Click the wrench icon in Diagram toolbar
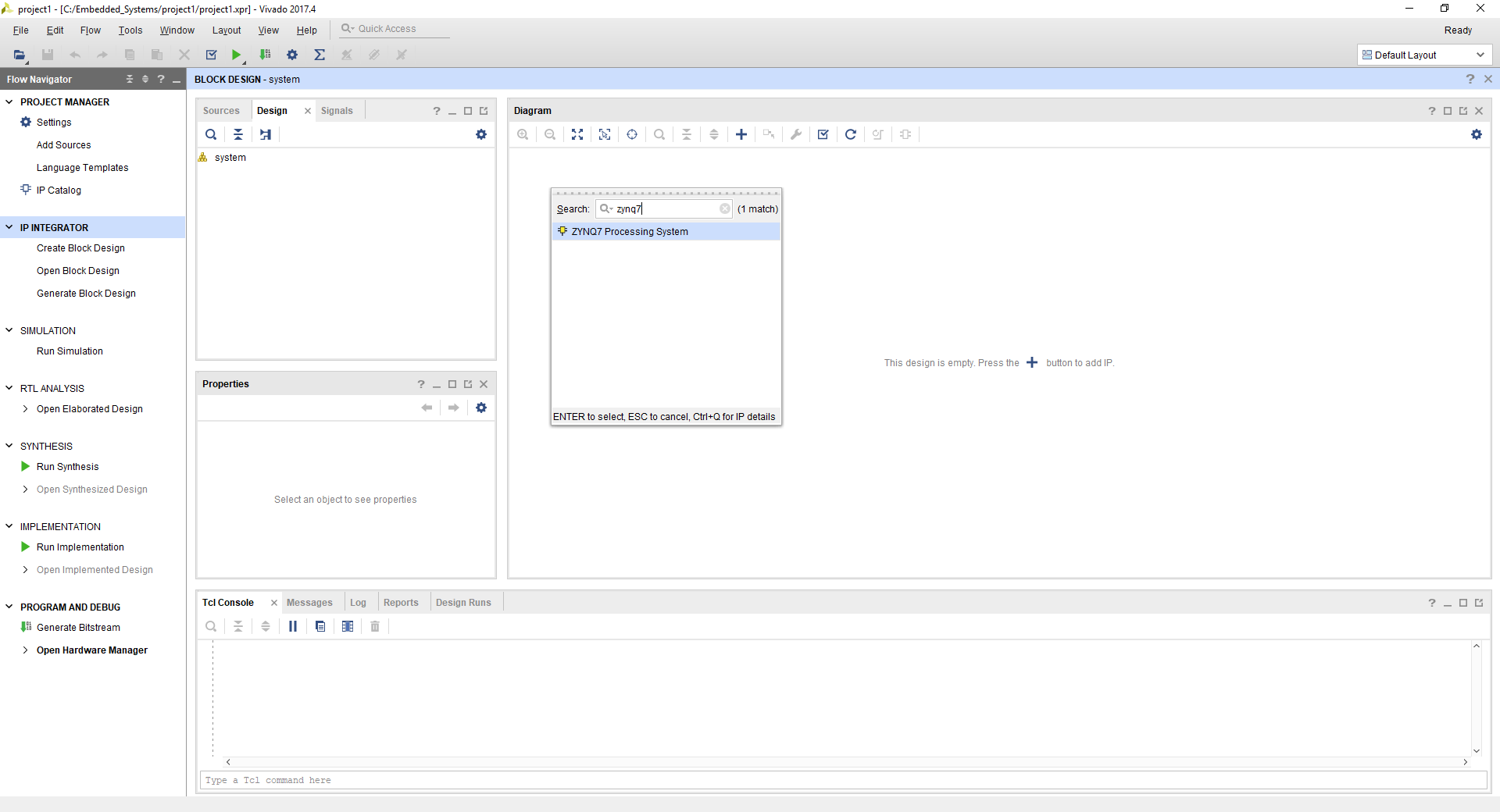The width and height of the screenshot is (1500, 812). tap(796, 134)
